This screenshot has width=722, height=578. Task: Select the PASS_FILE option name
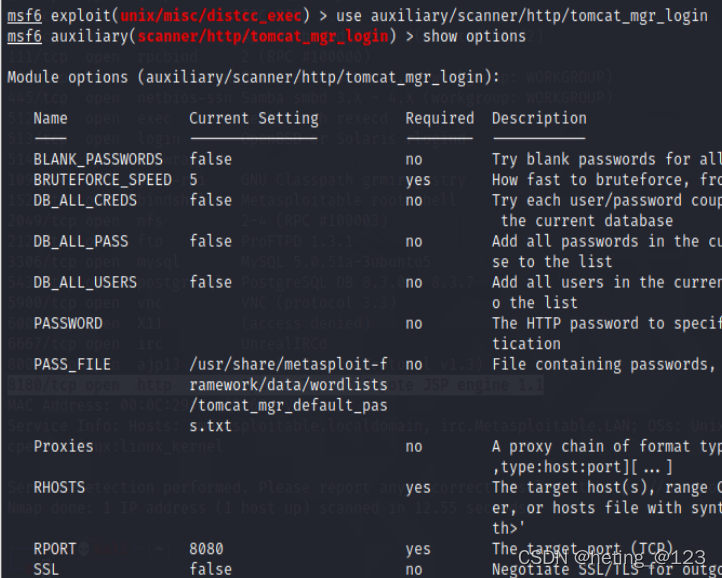(x=72, y=364)
